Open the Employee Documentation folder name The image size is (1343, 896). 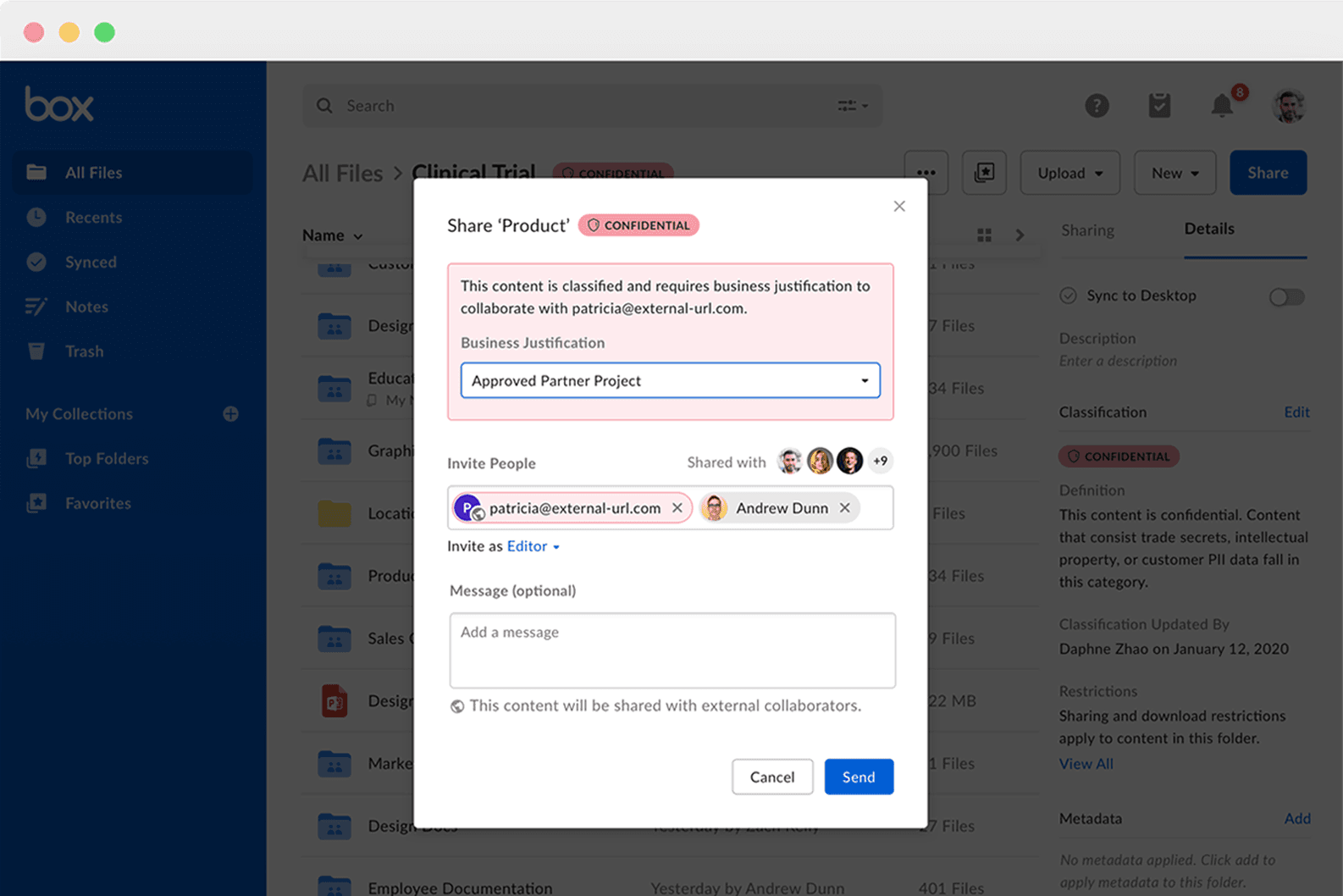[x=460, y=888]
